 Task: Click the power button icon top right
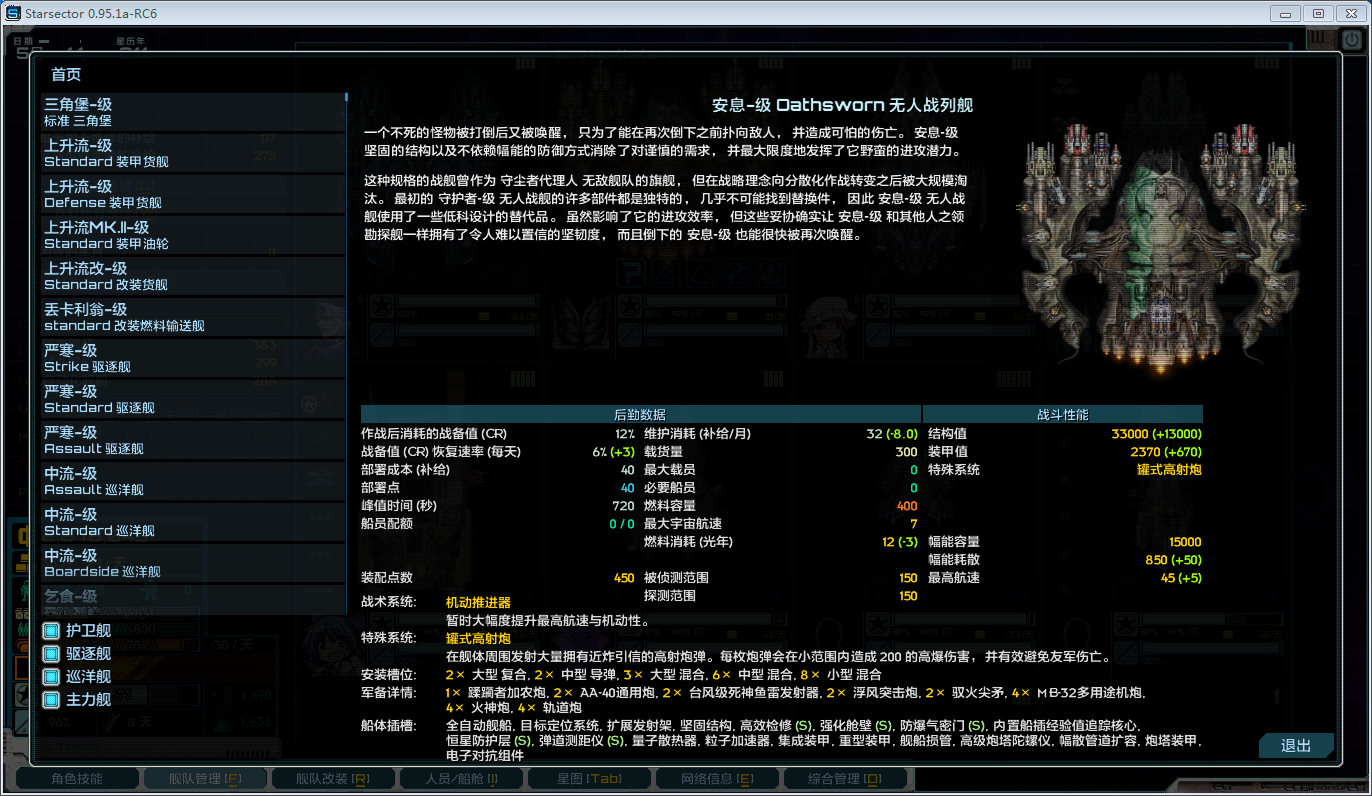point(1352,38)
